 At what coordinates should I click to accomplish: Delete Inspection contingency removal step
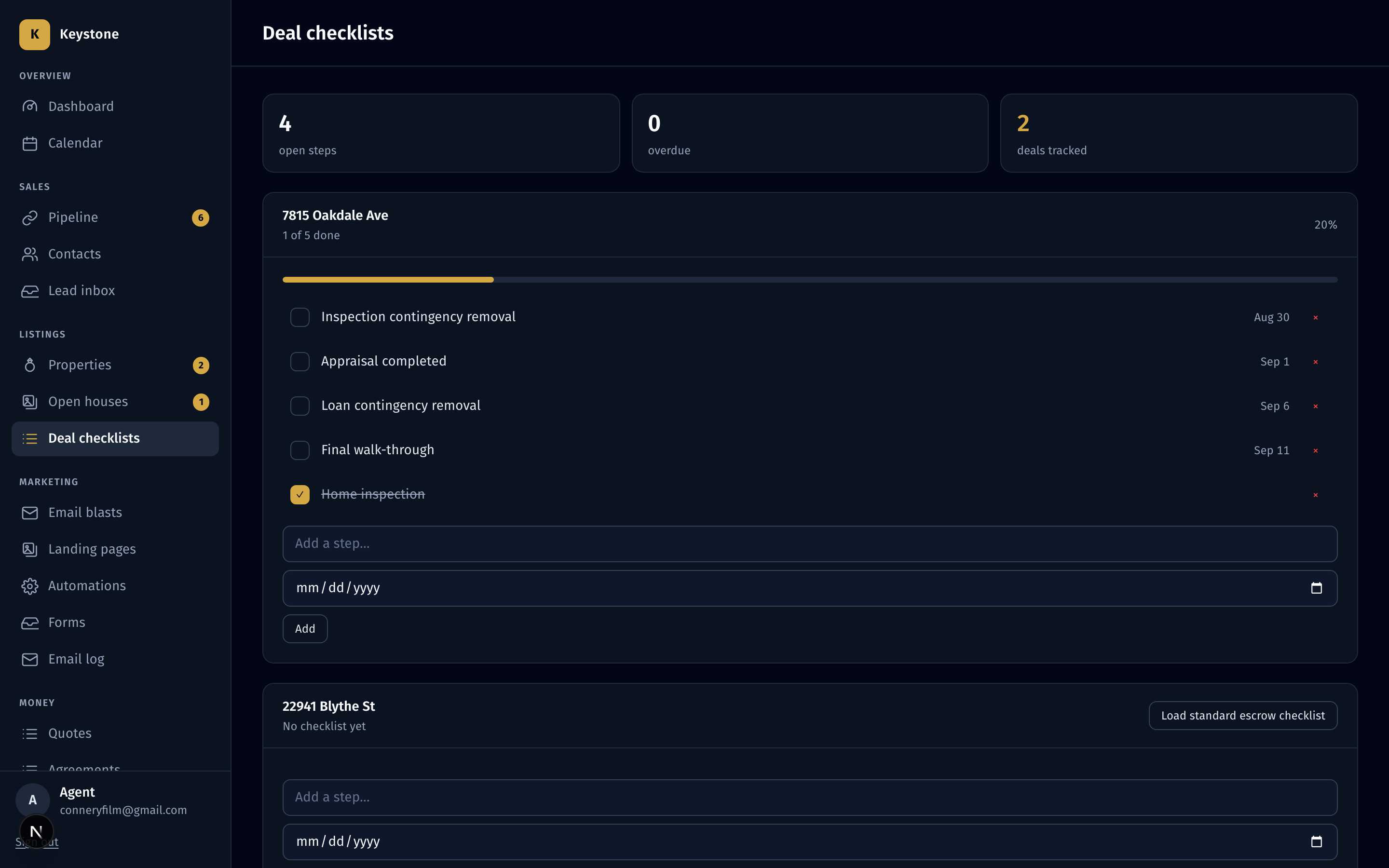tap(1316, 317)
